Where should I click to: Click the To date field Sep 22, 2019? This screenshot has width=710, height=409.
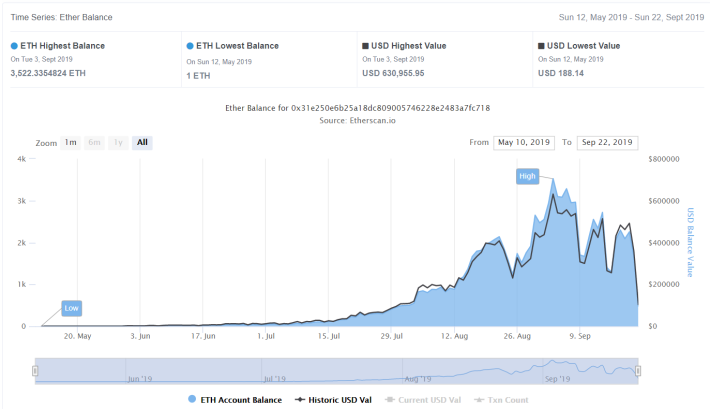click(608, 143)
